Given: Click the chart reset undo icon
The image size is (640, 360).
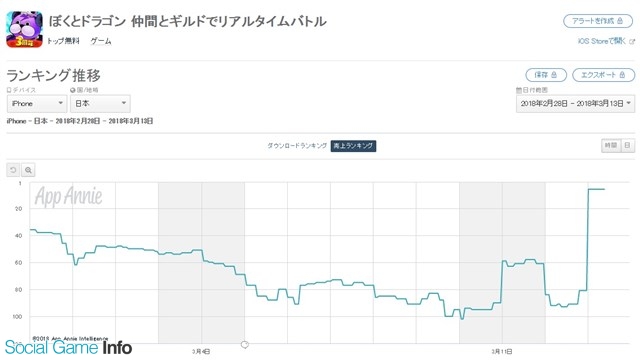Looking at the screenshot, I should [13, 170].
